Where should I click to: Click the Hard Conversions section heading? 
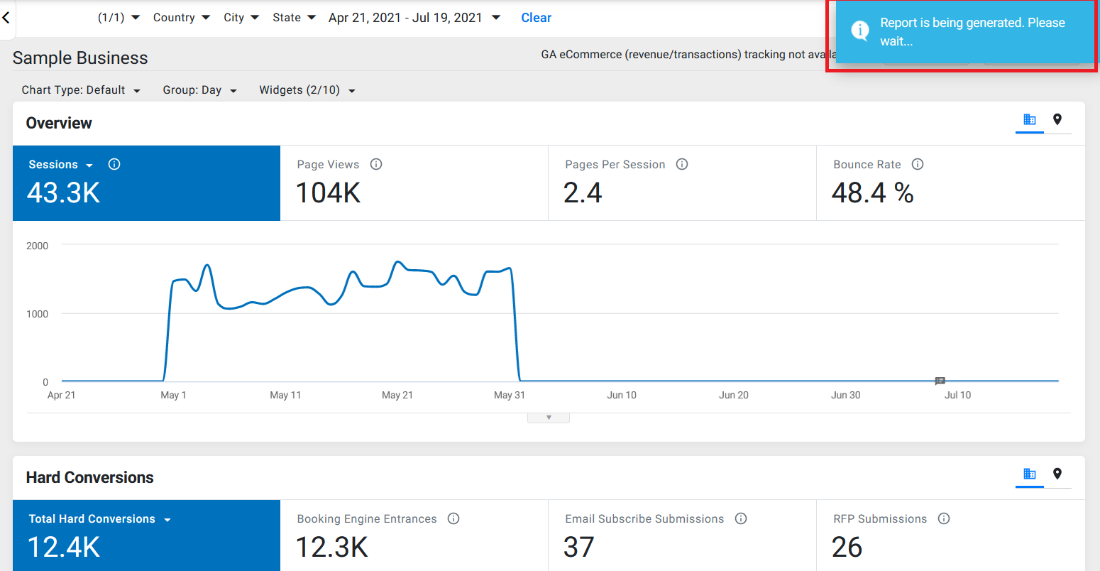point(90,478)
